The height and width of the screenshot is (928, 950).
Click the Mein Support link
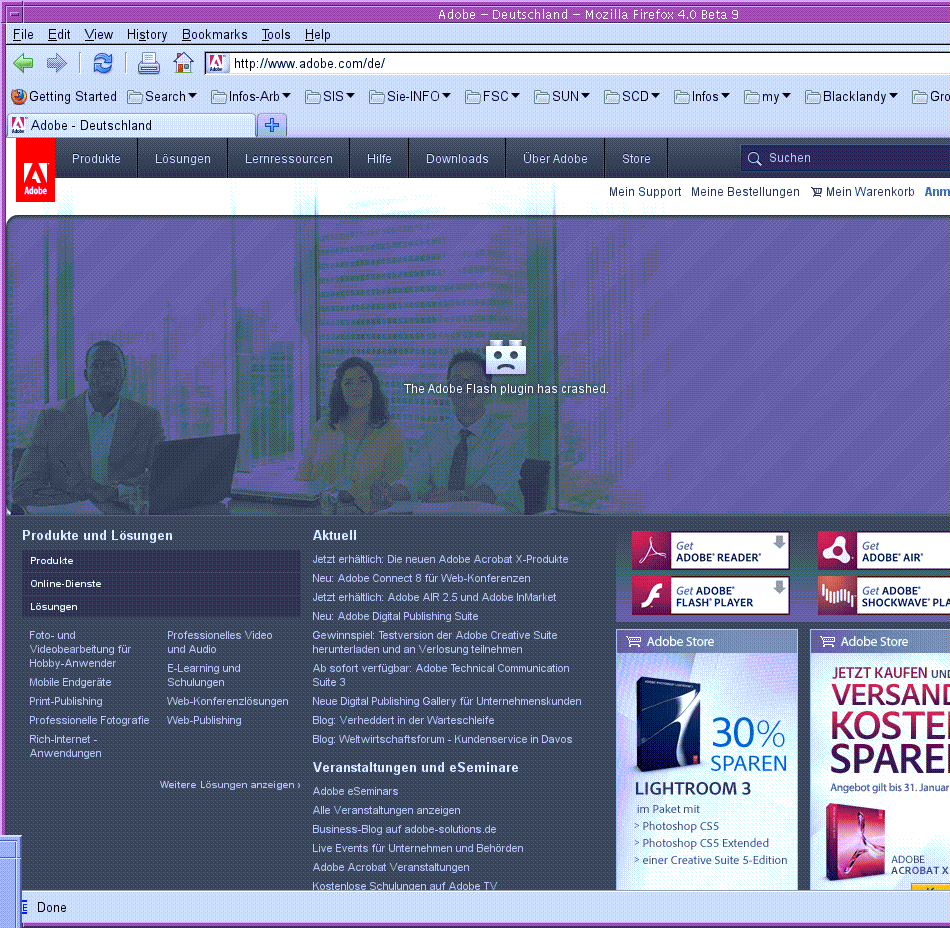[x=645, y=192]
